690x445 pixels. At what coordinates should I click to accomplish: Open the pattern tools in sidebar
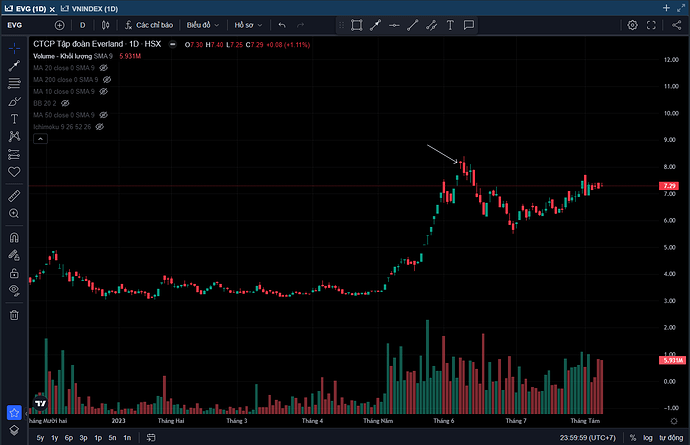14,136
